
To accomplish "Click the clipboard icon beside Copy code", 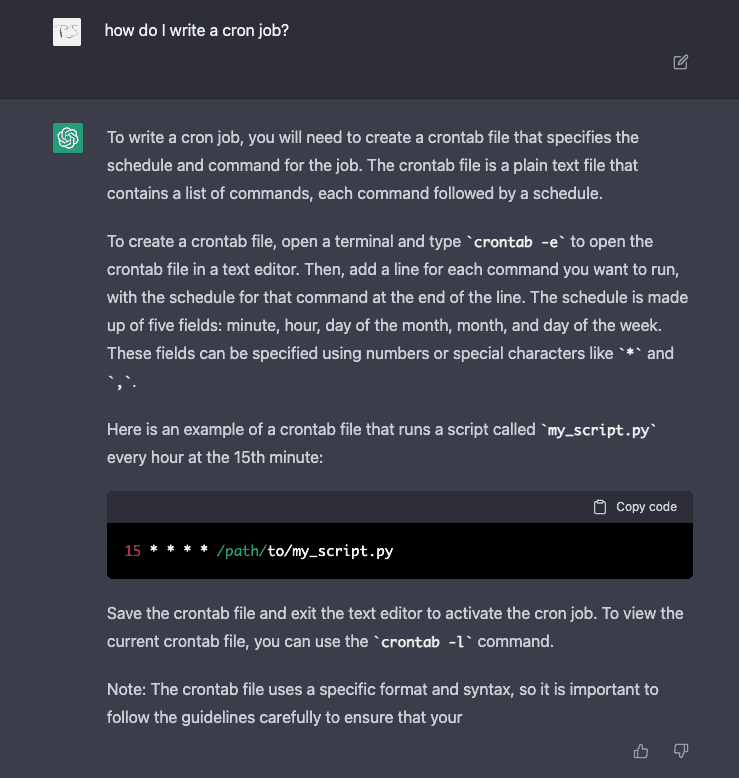I will [x=600, y=507].
